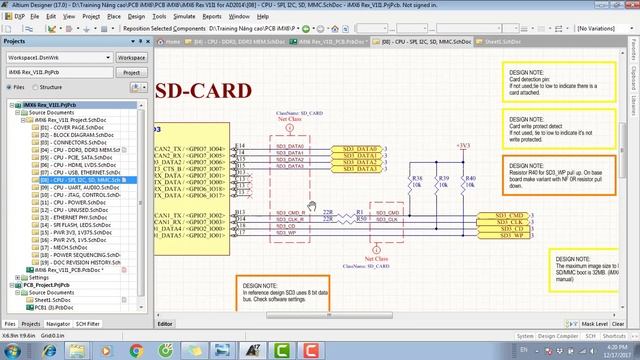Click the Mask Level button
Image resolution: width=640 pixels, height=360 pixels.
tap(594, 324)
